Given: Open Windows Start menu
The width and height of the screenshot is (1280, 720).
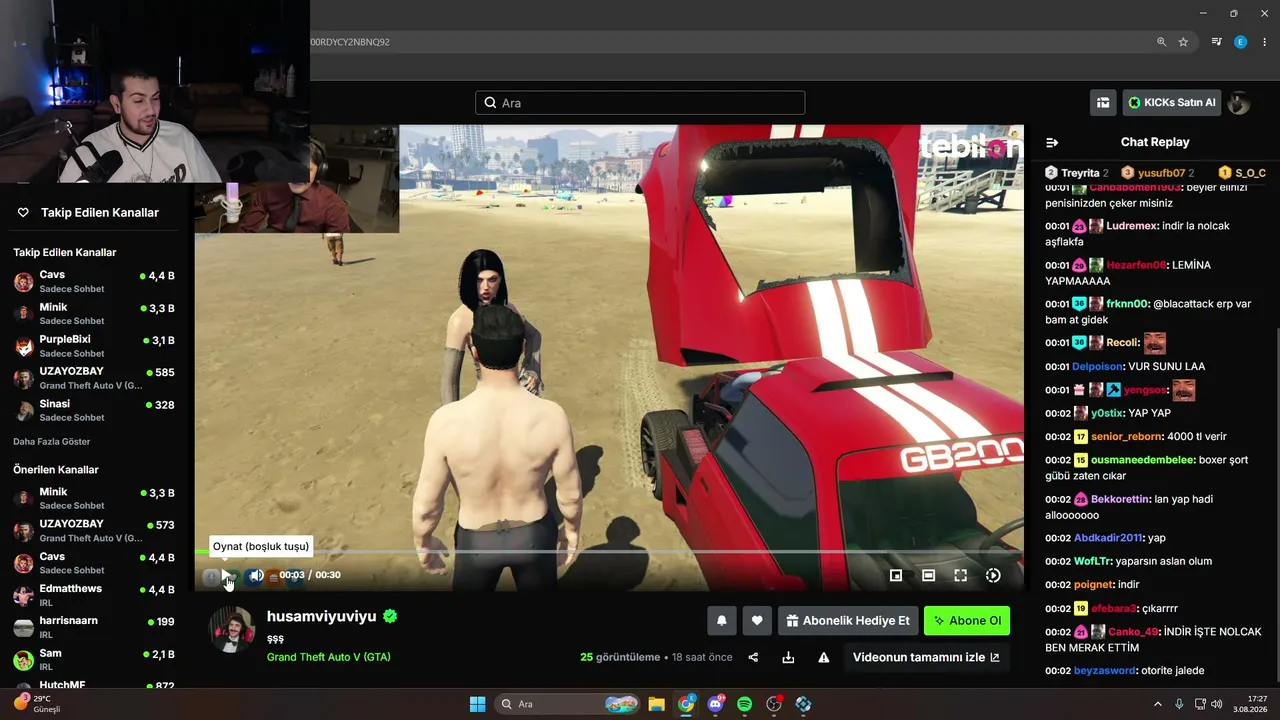Looking at the screenshot, I should point(477,704).
